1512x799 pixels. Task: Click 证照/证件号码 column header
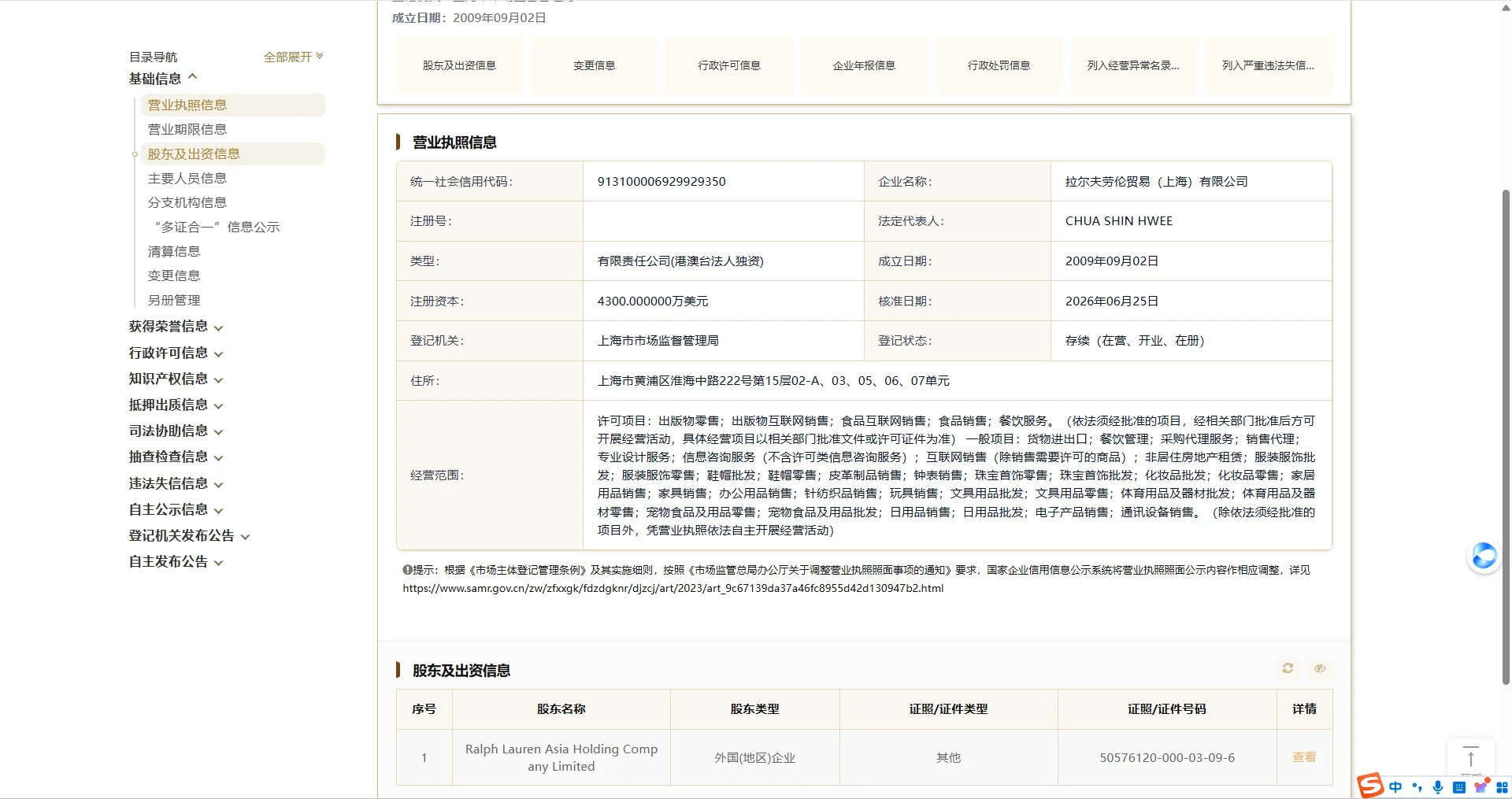(1166, 708)
